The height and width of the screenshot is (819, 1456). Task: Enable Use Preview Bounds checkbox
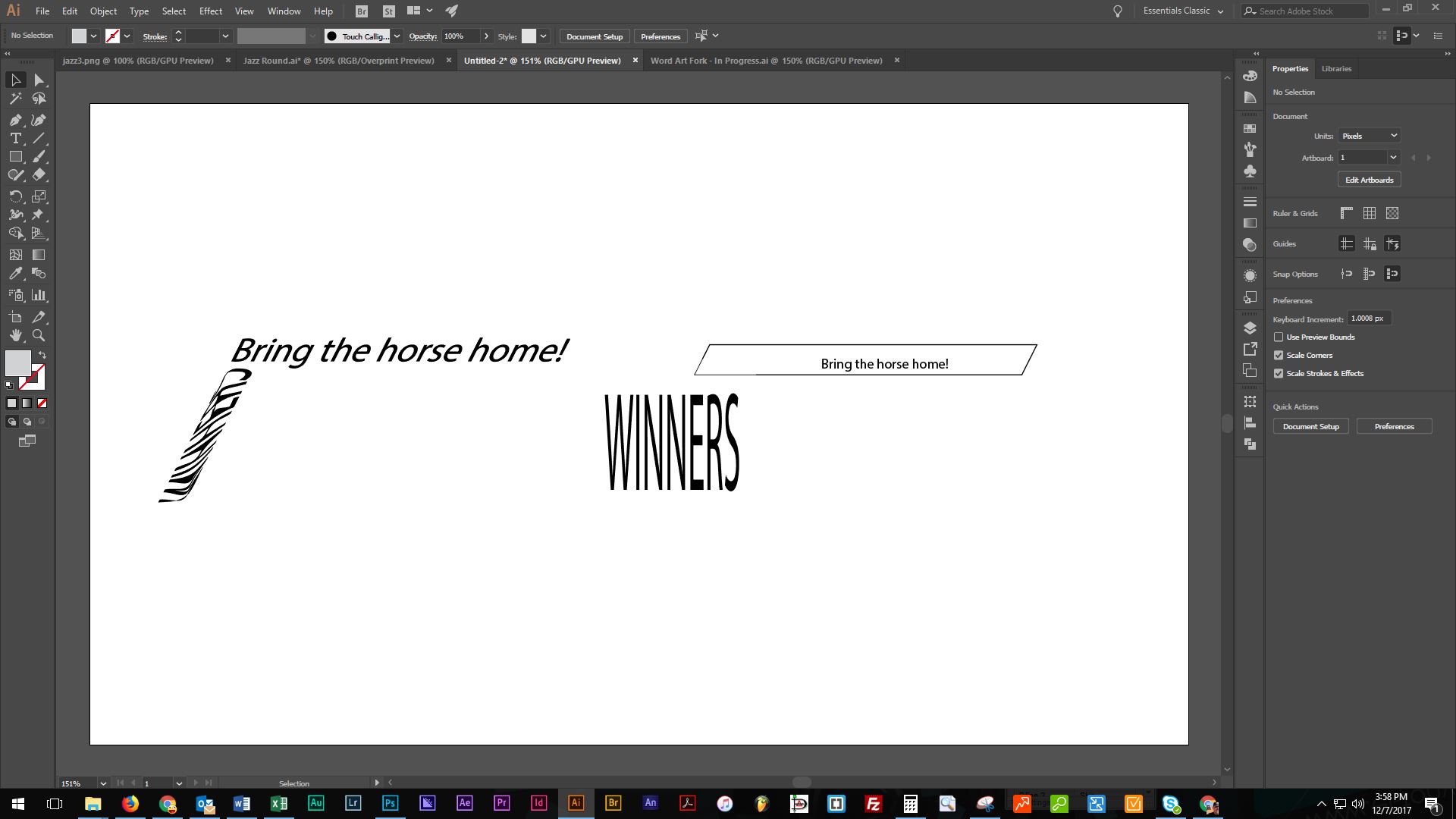(1279, 337)
